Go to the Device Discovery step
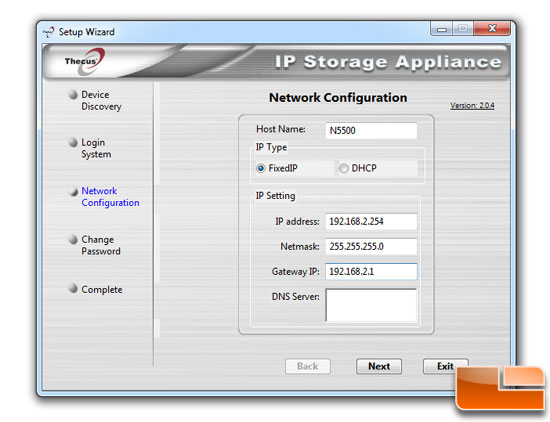Image resolution: width=550 pixels, height=422 pixels. click(101, 100)
